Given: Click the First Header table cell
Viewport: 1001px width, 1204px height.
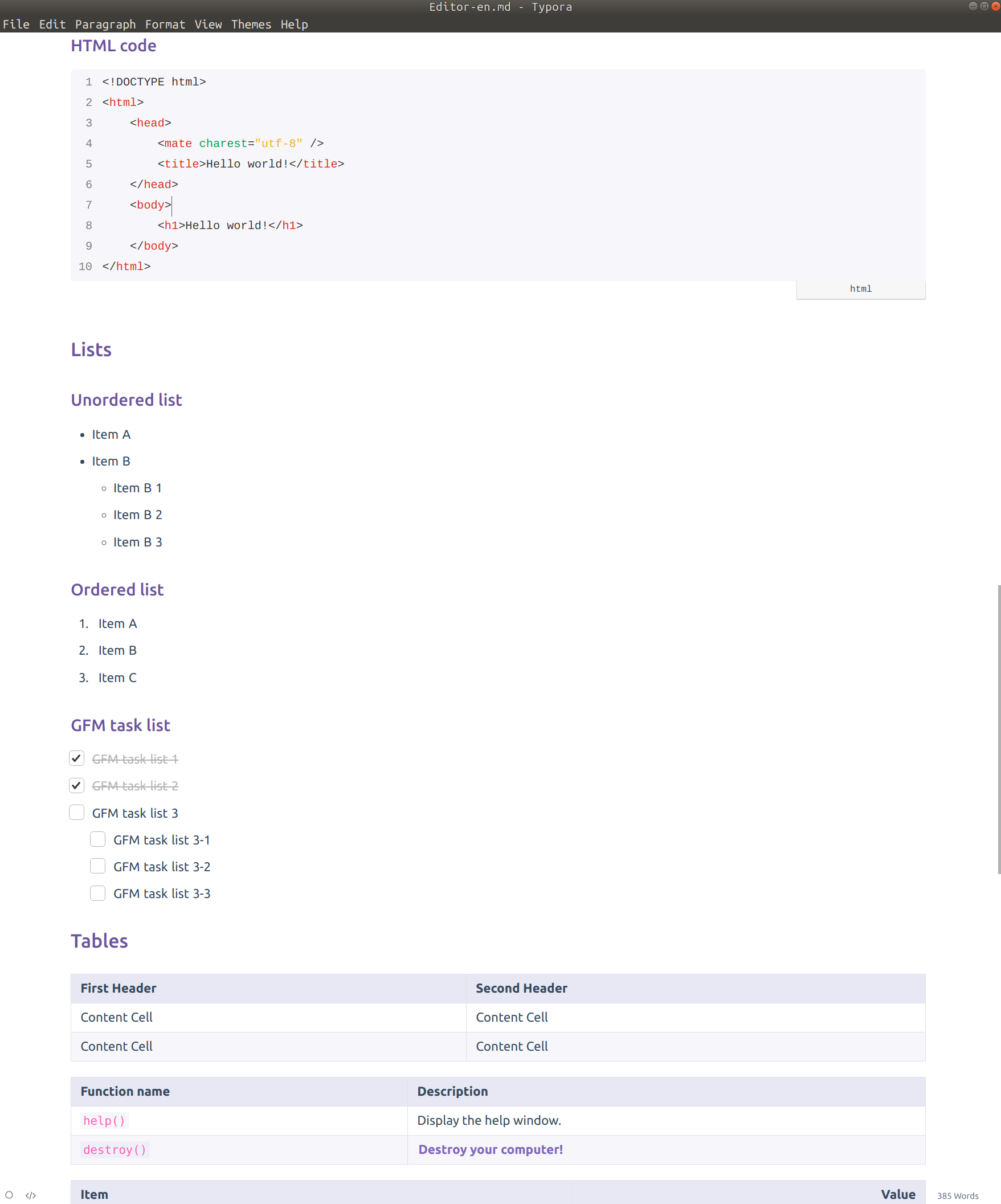Looking at the screenshot, I should point(268,989).
